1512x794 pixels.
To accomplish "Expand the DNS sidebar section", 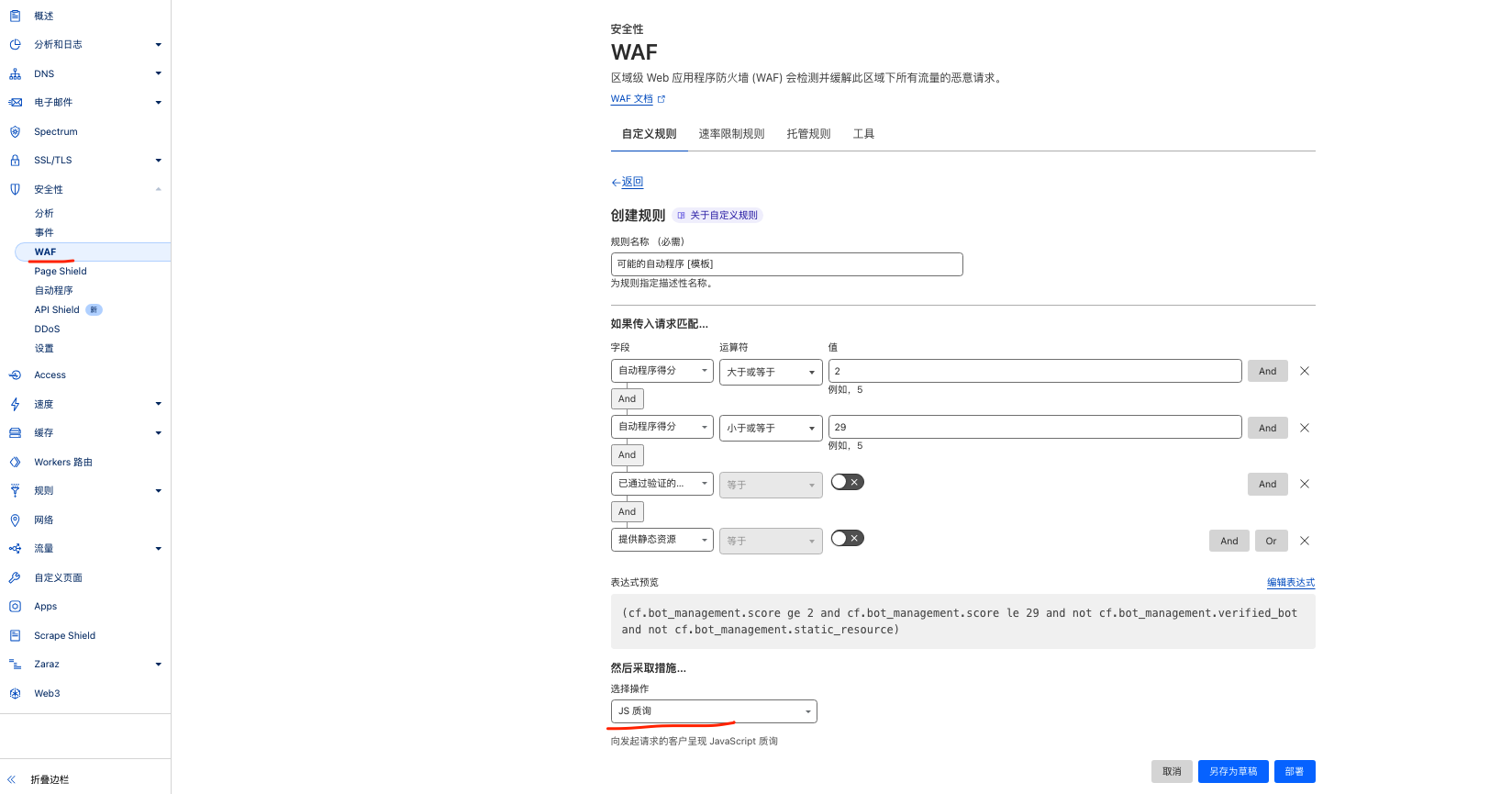I will [158, 73].
